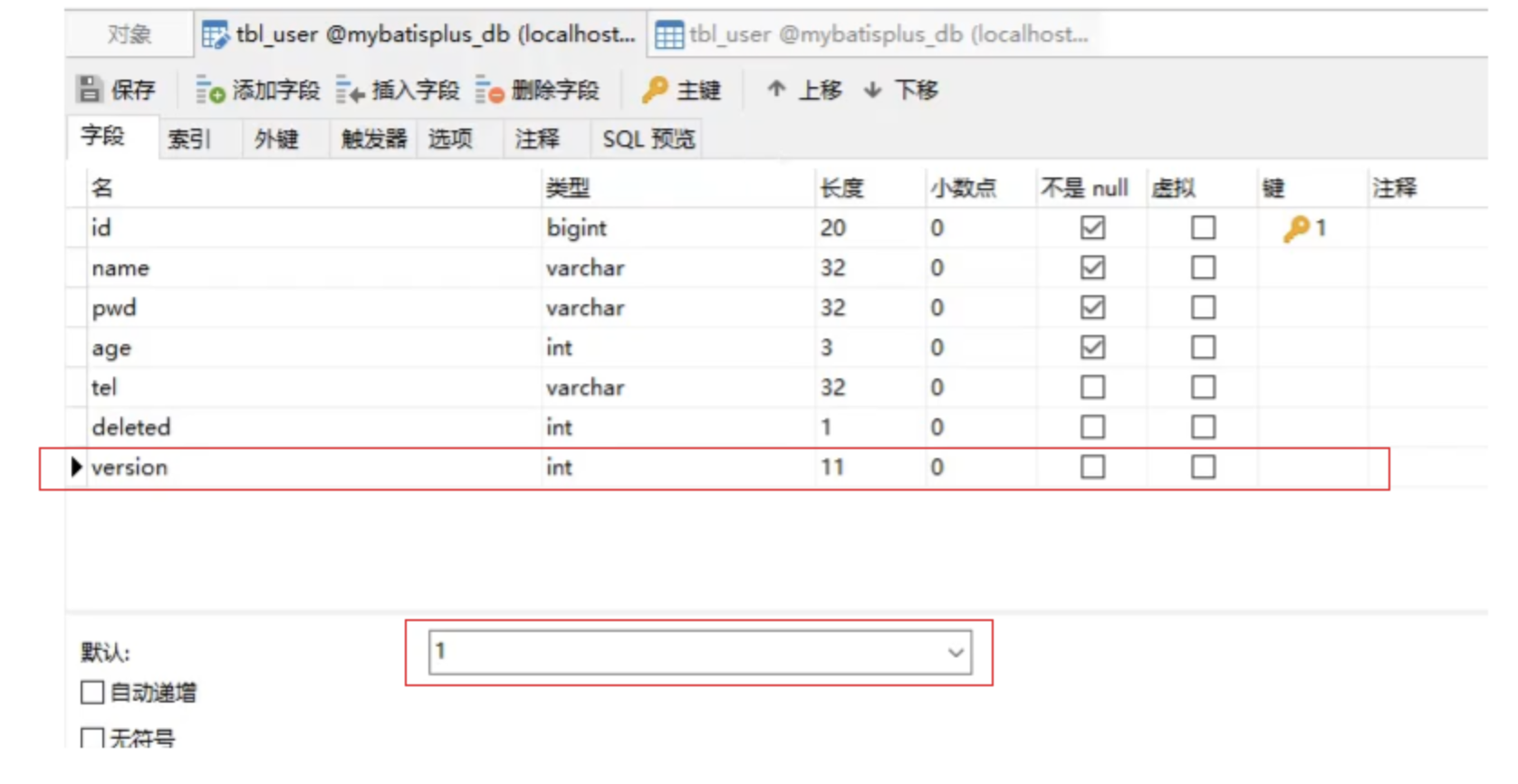This screenshot has height=784, width=1518.
Task: Toggle Virtual checkbox for name row
Action: pos(1203,268)
